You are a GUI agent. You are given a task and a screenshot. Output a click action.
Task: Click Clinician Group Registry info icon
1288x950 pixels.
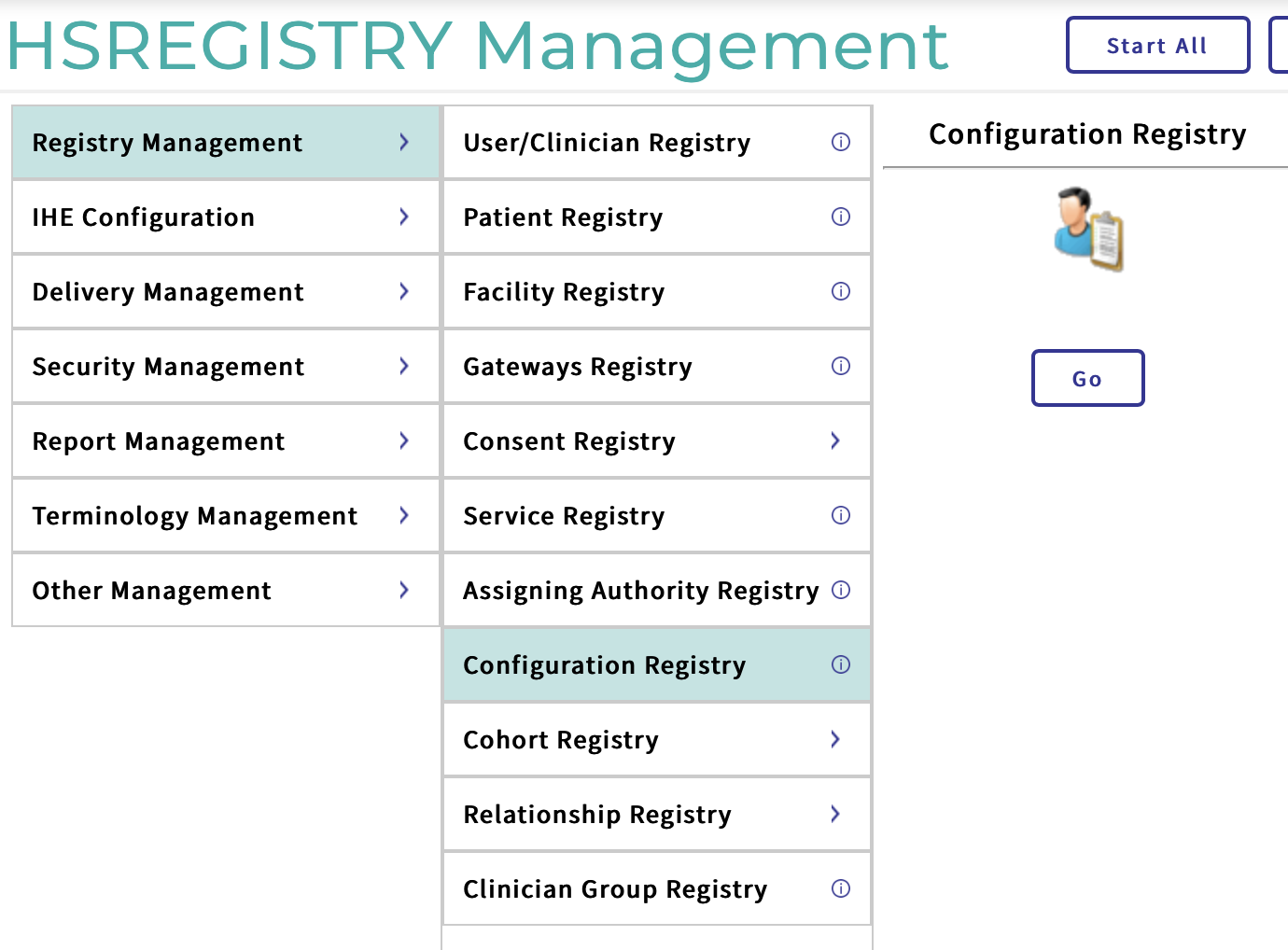[x=841, y=888]
